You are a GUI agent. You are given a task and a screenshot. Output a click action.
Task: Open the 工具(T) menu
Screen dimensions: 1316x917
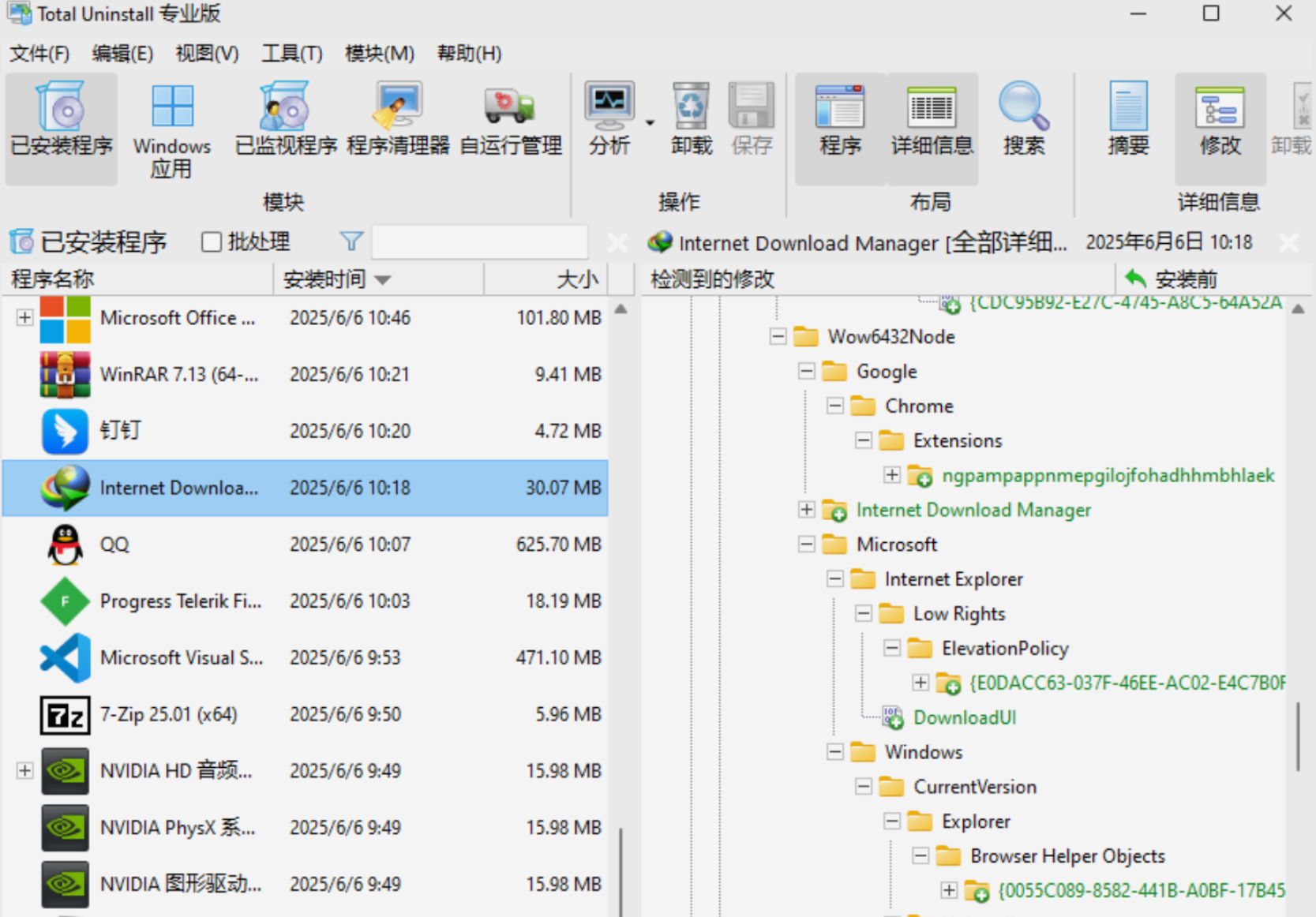pos(292,54)
